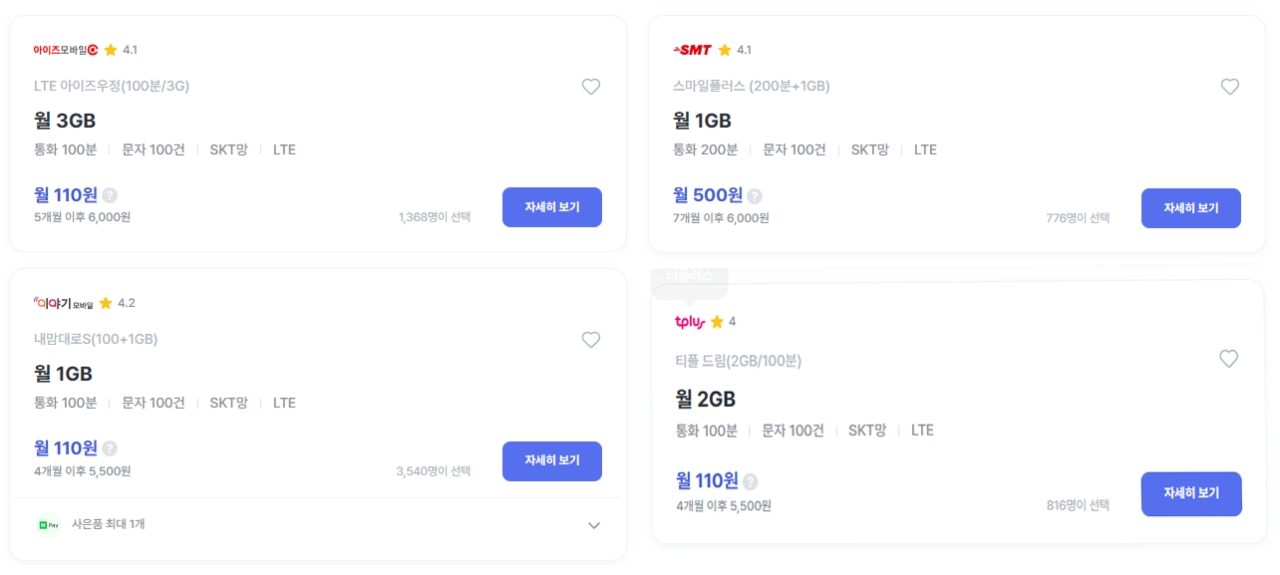
Task: Click the 아이즈모바일 carrier logo
Action: [x=66, y=49]
